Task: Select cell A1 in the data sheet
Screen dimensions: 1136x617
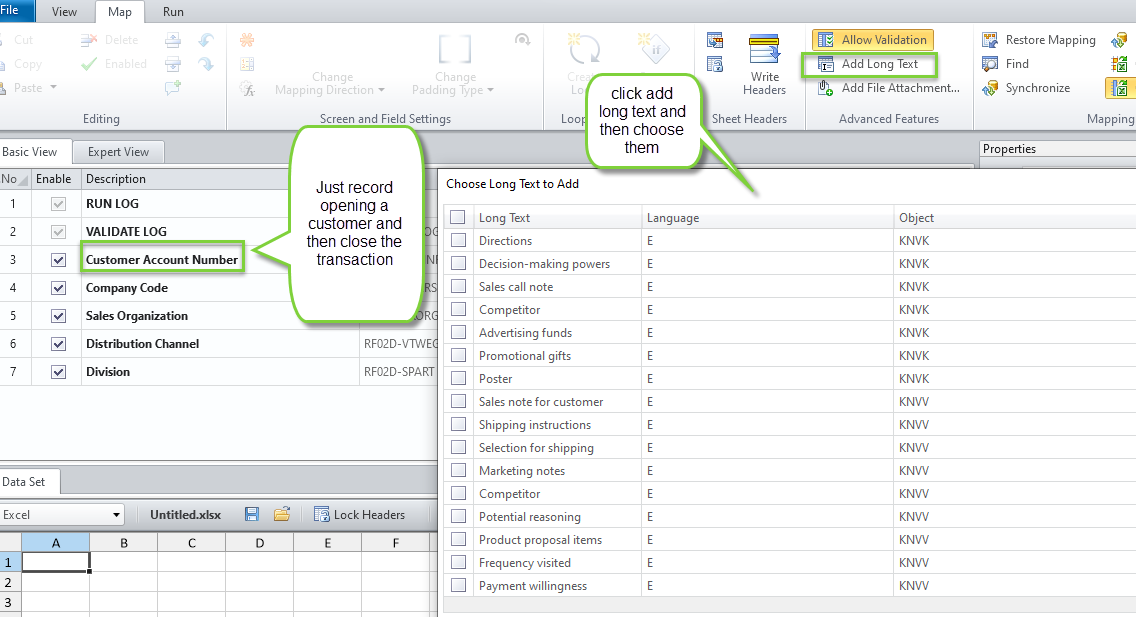Action: tap(55, 563)
